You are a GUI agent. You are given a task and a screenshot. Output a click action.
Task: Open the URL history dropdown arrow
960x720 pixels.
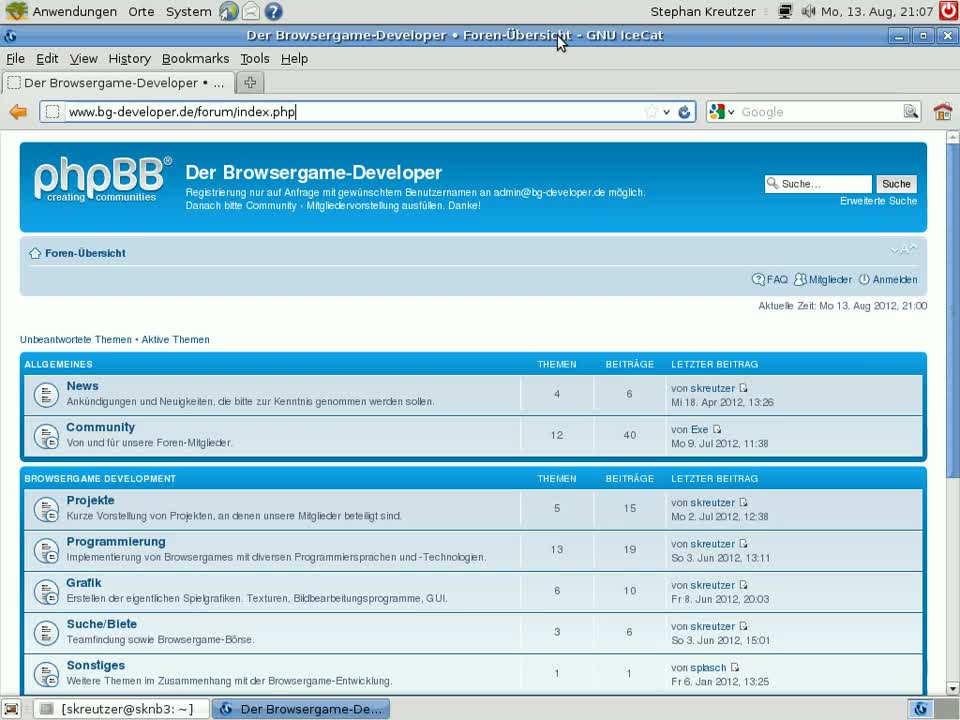point(667,112)
